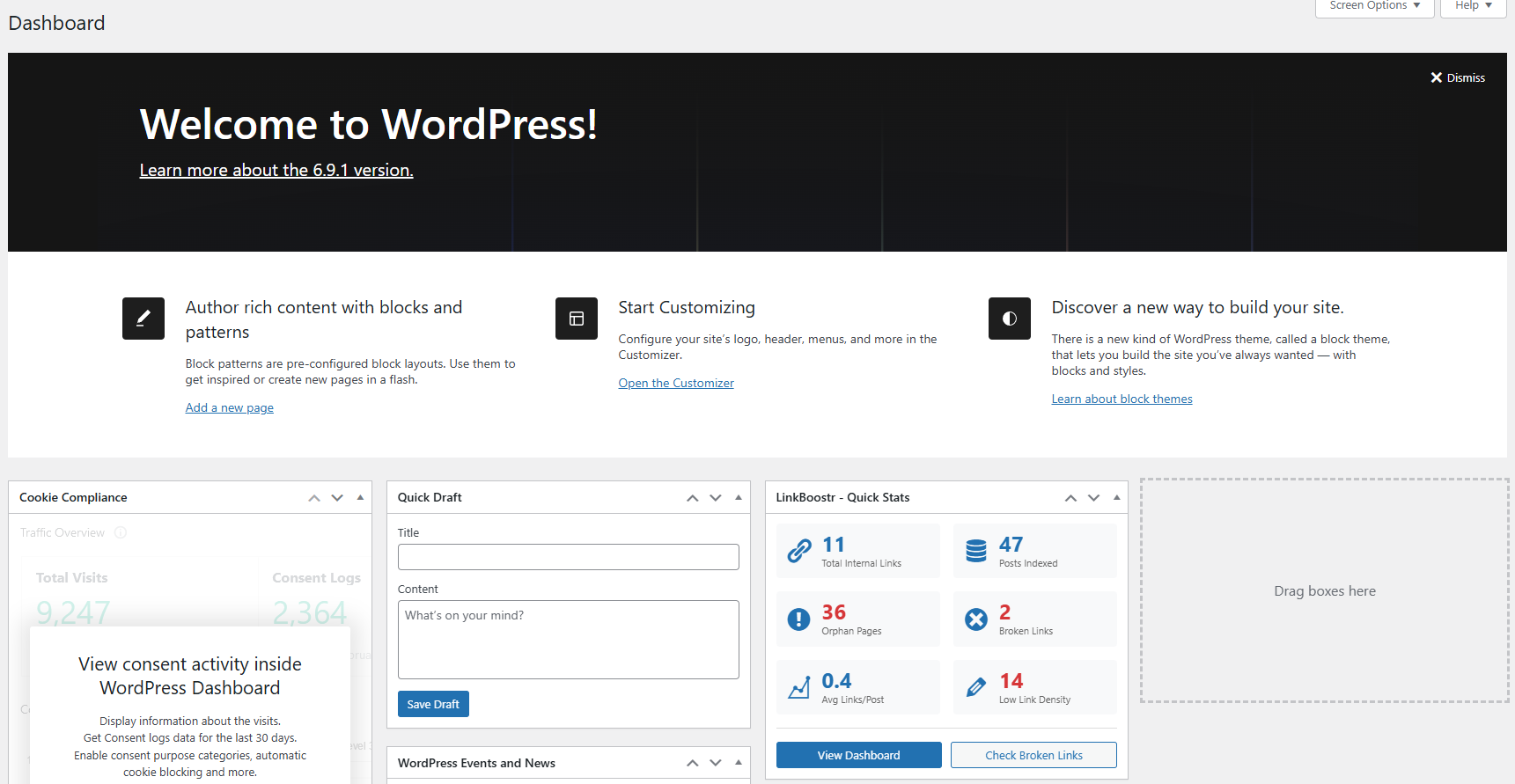Viewport: 1515px width, 784px height.
Task: Click the 2 Broken Links stat
Action: click(x=1034, y=619)
